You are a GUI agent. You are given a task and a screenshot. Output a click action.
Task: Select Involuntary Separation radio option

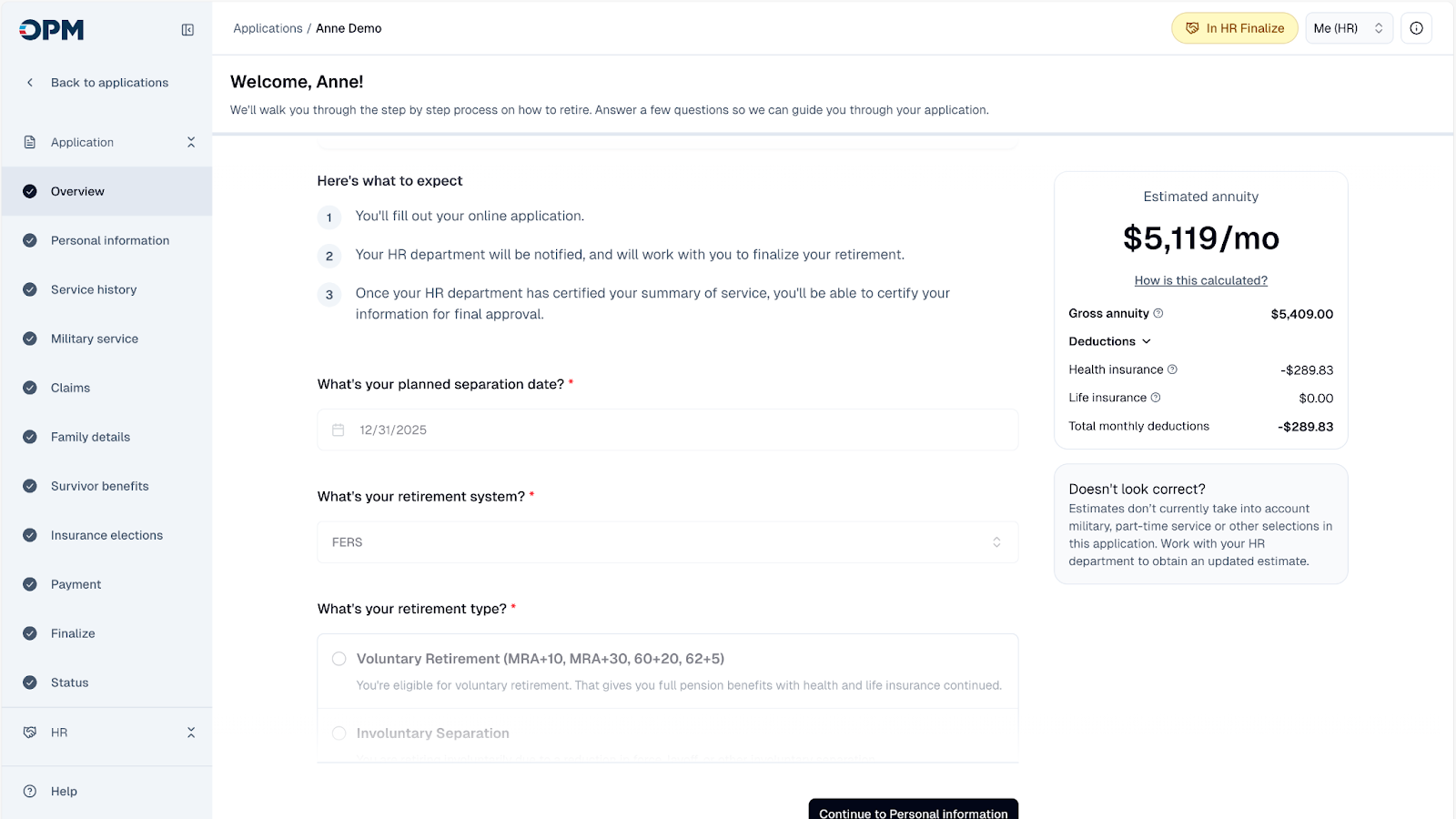[x=339, y=733]
